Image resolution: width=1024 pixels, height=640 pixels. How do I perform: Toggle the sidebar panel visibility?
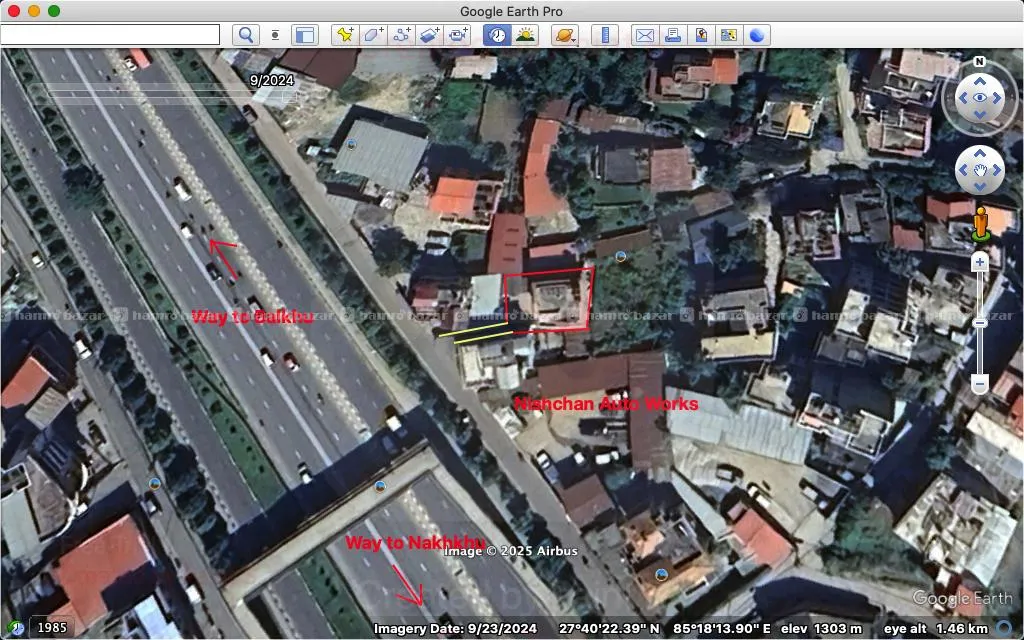(303, 34)
